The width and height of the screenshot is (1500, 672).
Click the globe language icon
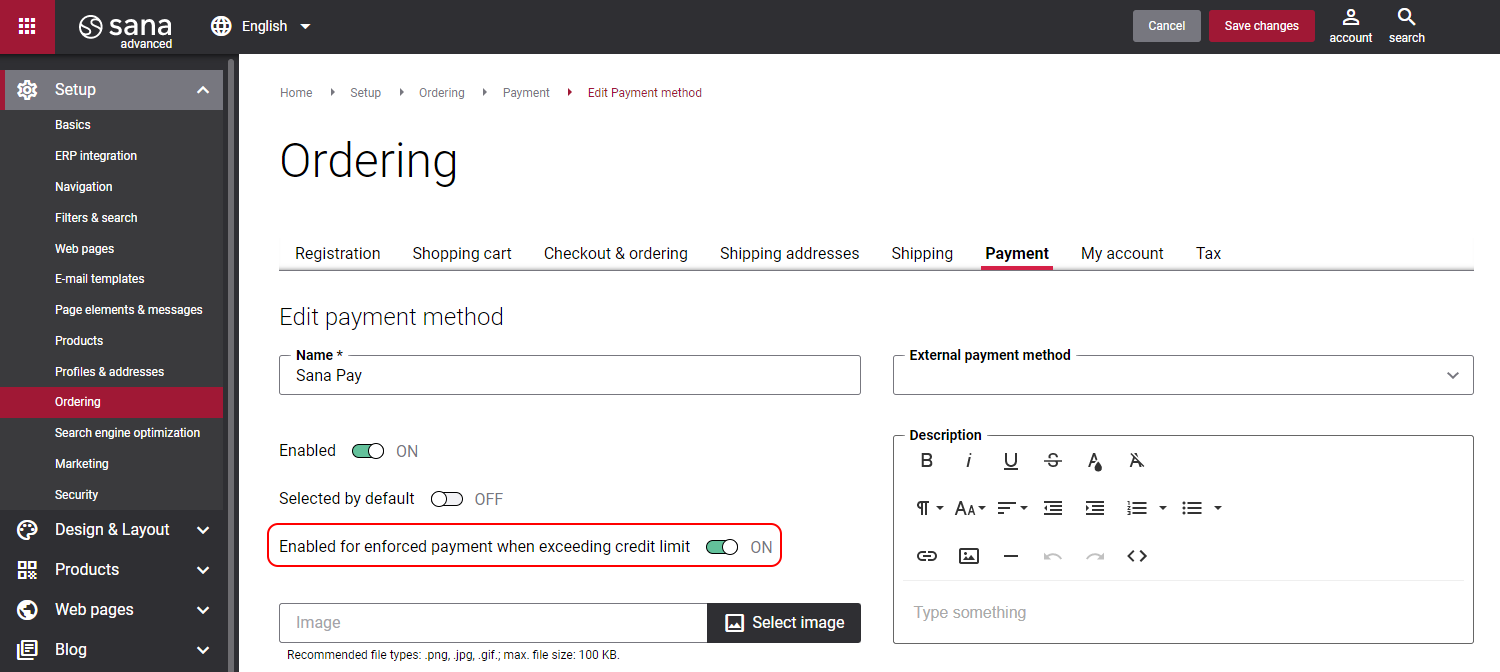coord(221,26)
